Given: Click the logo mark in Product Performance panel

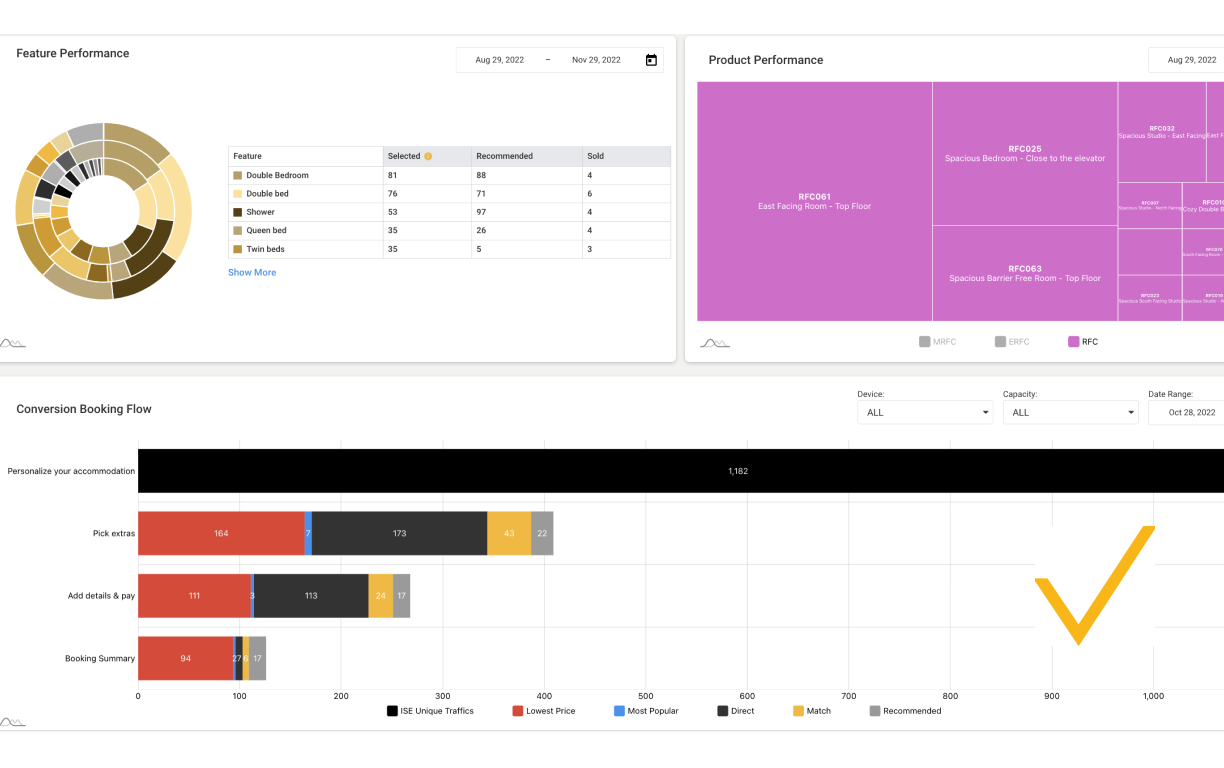Looking at the screenshot, I should pos(715,343).
